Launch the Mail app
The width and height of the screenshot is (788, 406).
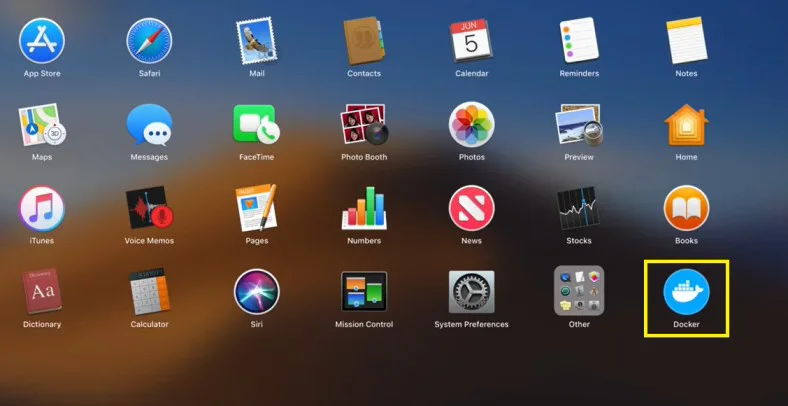click(256, 41)
